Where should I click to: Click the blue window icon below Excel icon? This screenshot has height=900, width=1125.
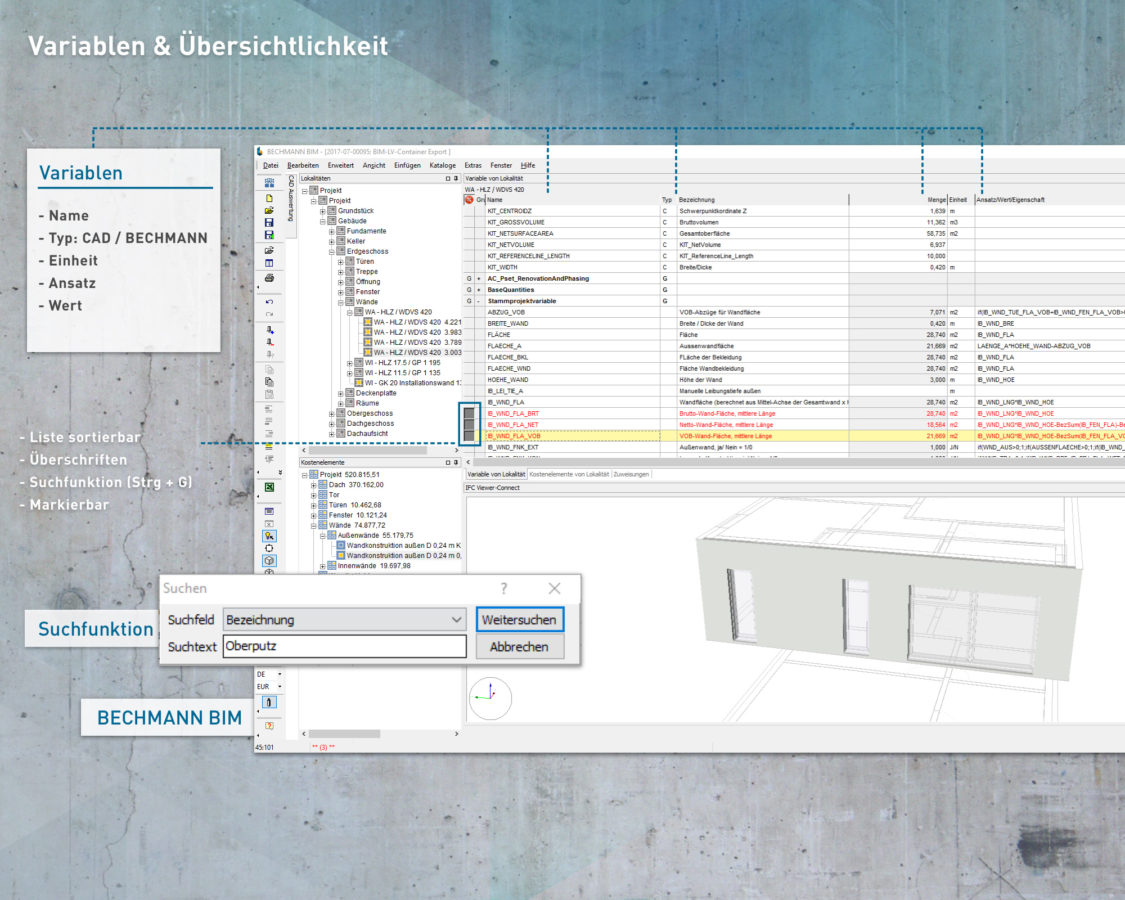click(269, 511)
